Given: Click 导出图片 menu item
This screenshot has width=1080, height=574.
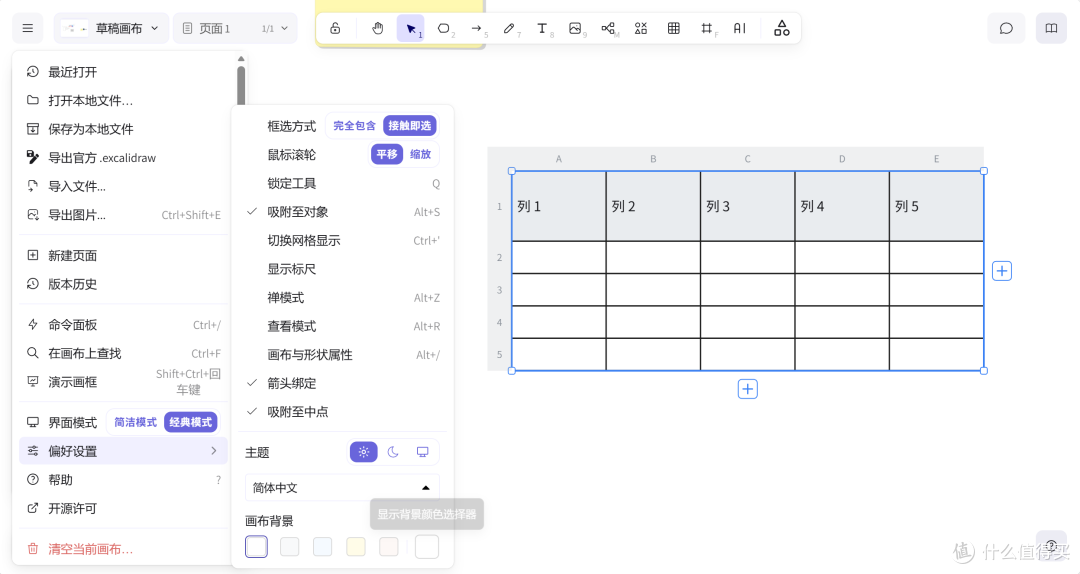Looking at the screenshot, I should tap(123, 215).
